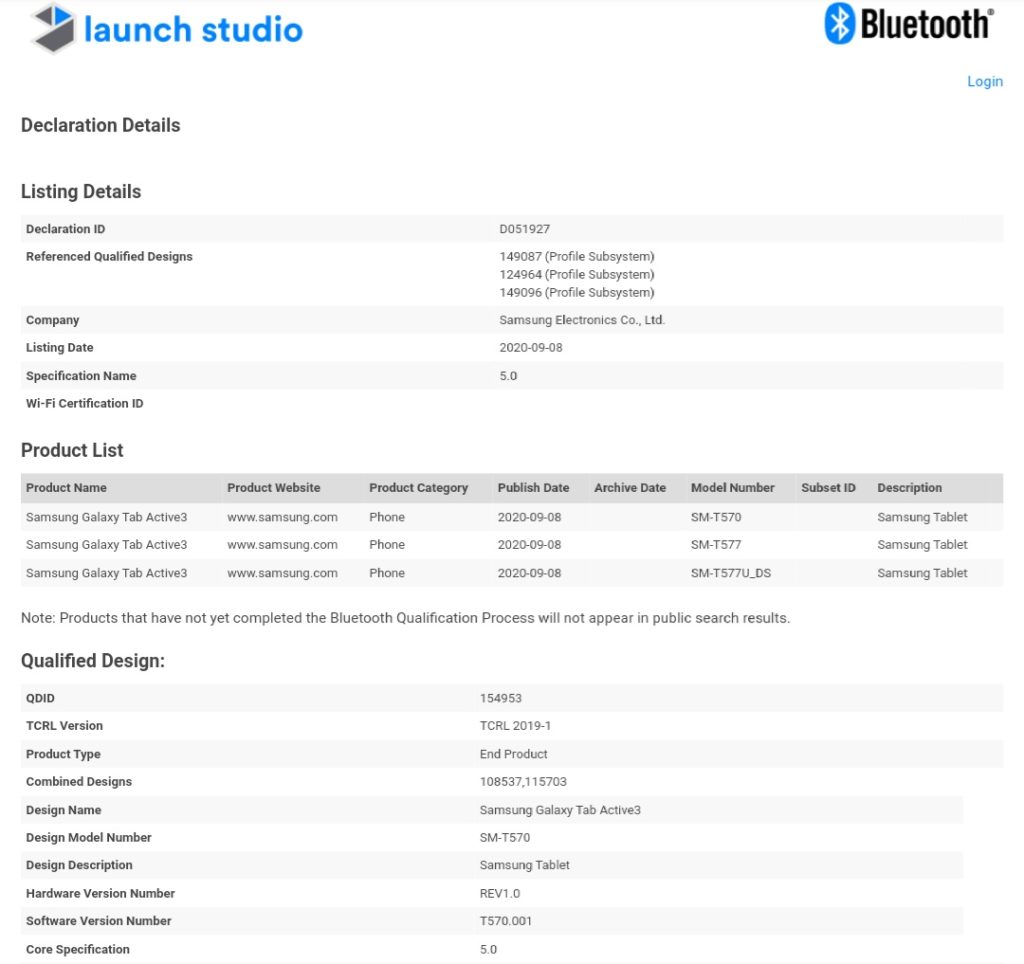The width and height of the screenshot is (1024, 964).
Task: Open www.samsung.com link in SM-T570 row
Action: coord(282,517)
